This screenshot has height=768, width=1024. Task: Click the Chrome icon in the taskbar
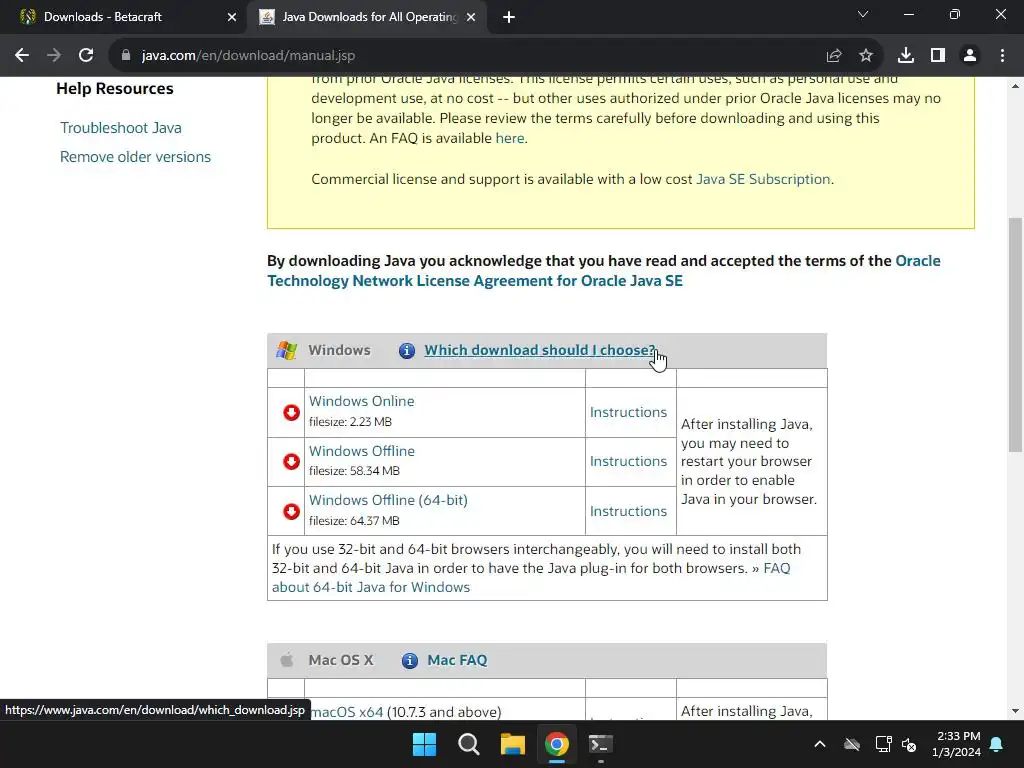[x=557, y=744]
